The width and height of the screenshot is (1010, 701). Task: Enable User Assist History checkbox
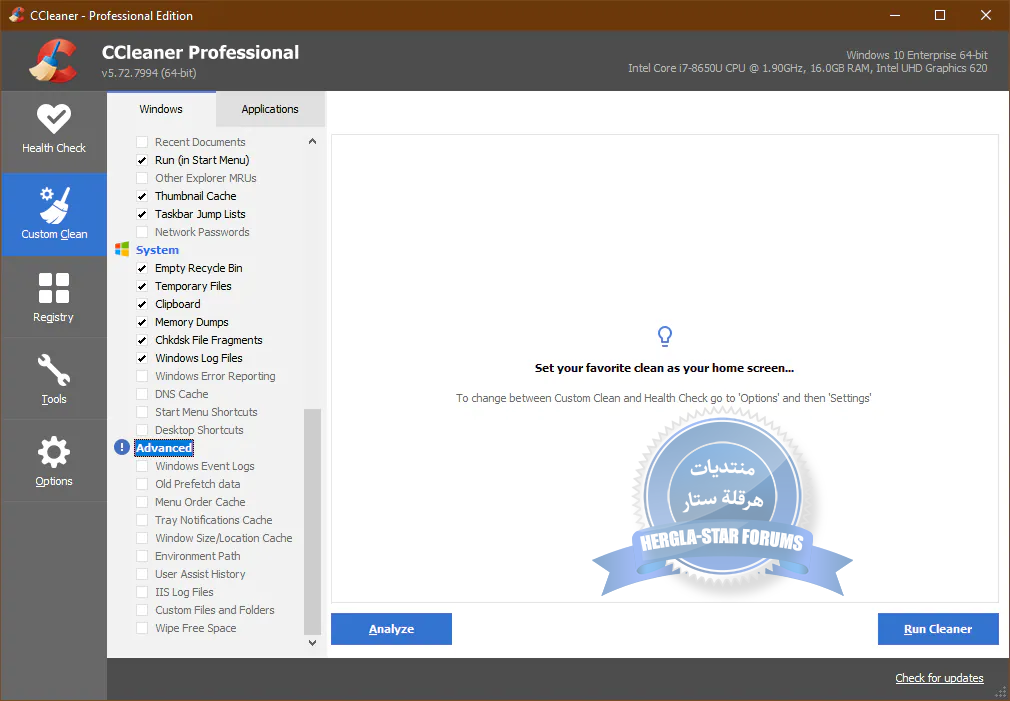pos(142,574)
